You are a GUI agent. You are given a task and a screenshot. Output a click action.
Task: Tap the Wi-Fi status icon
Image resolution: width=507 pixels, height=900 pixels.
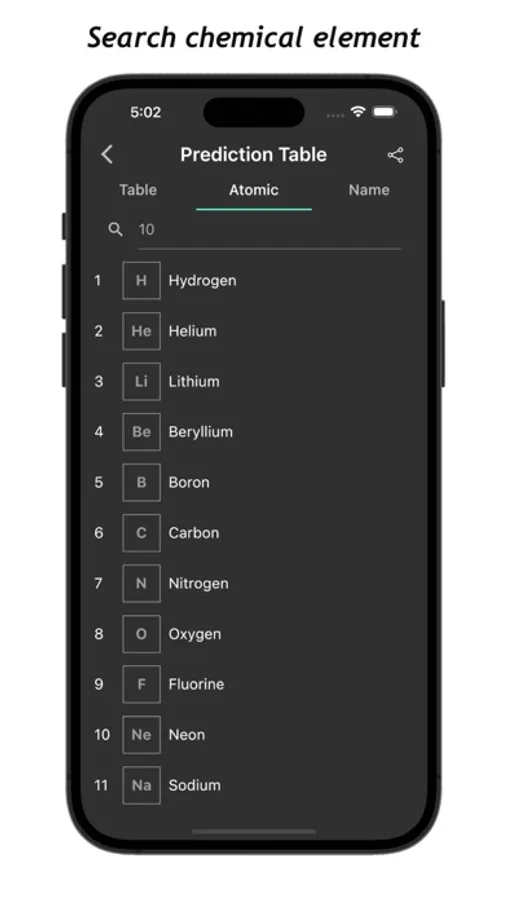point(358,111)
